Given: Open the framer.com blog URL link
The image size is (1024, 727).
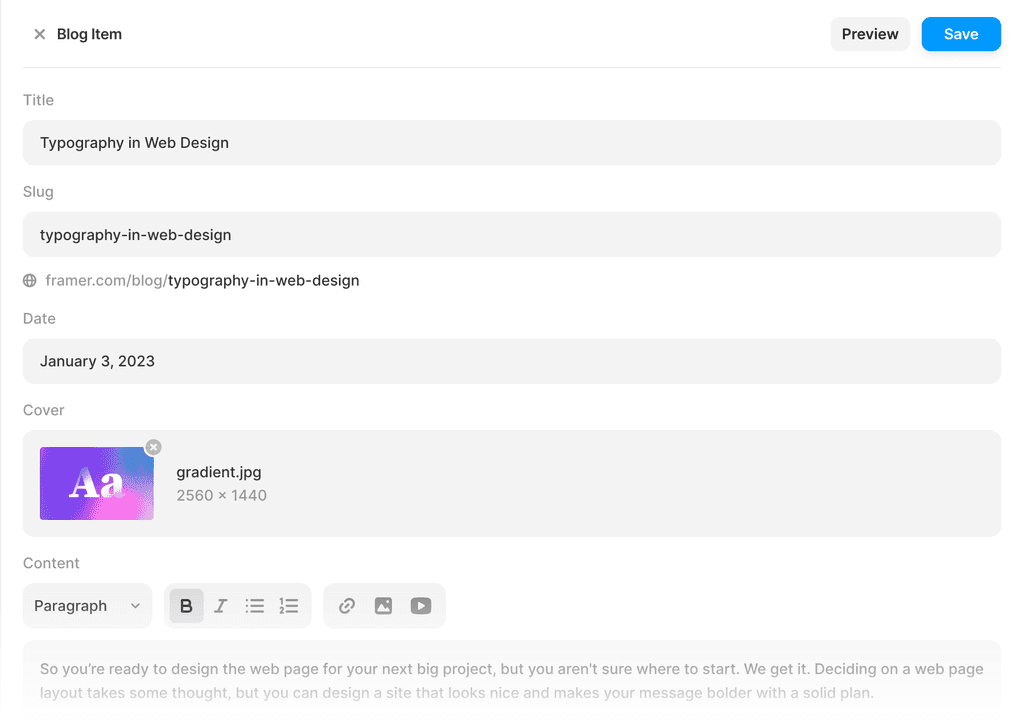Looking at the screenshot, I should point(203,281).
